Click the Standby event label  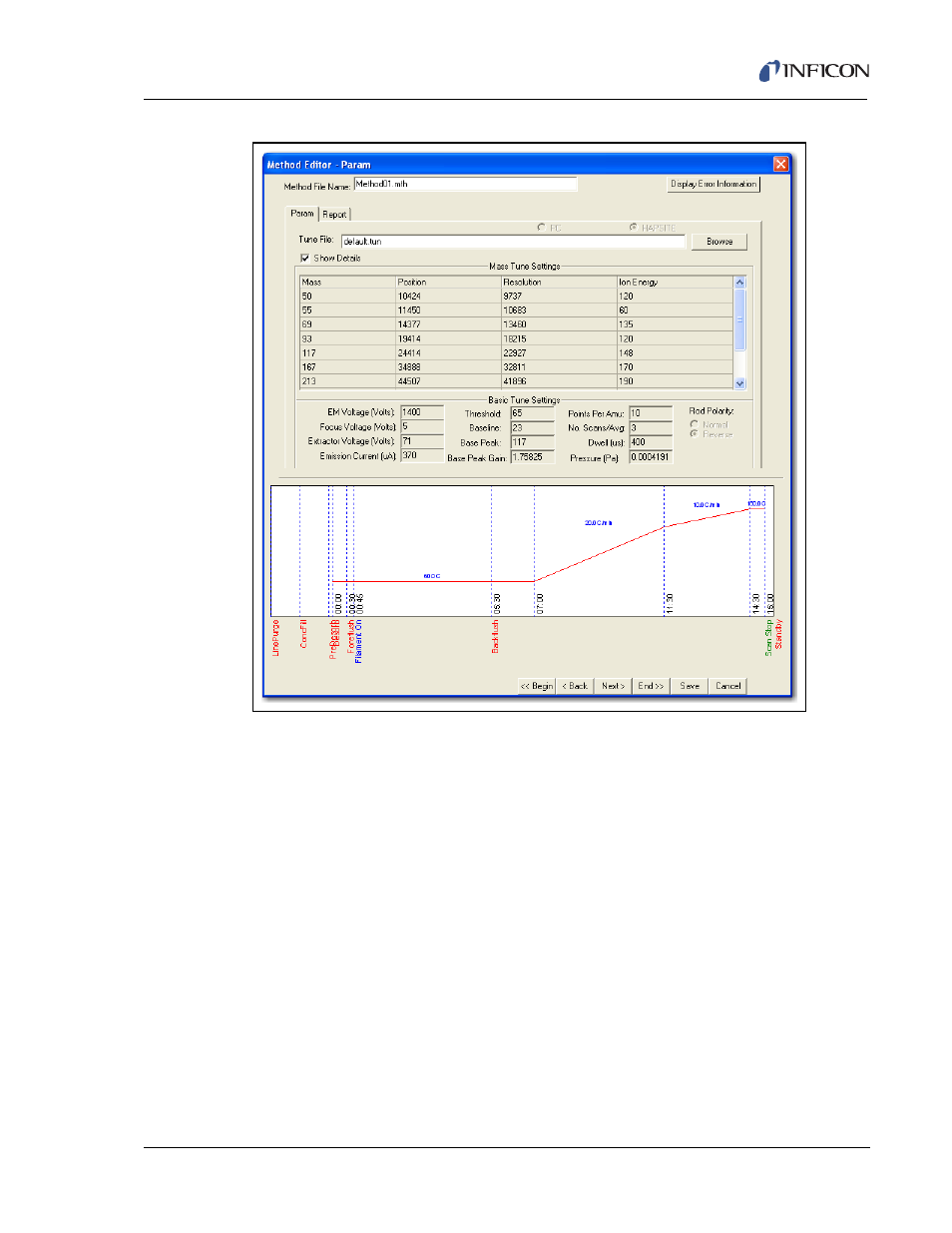778,635
